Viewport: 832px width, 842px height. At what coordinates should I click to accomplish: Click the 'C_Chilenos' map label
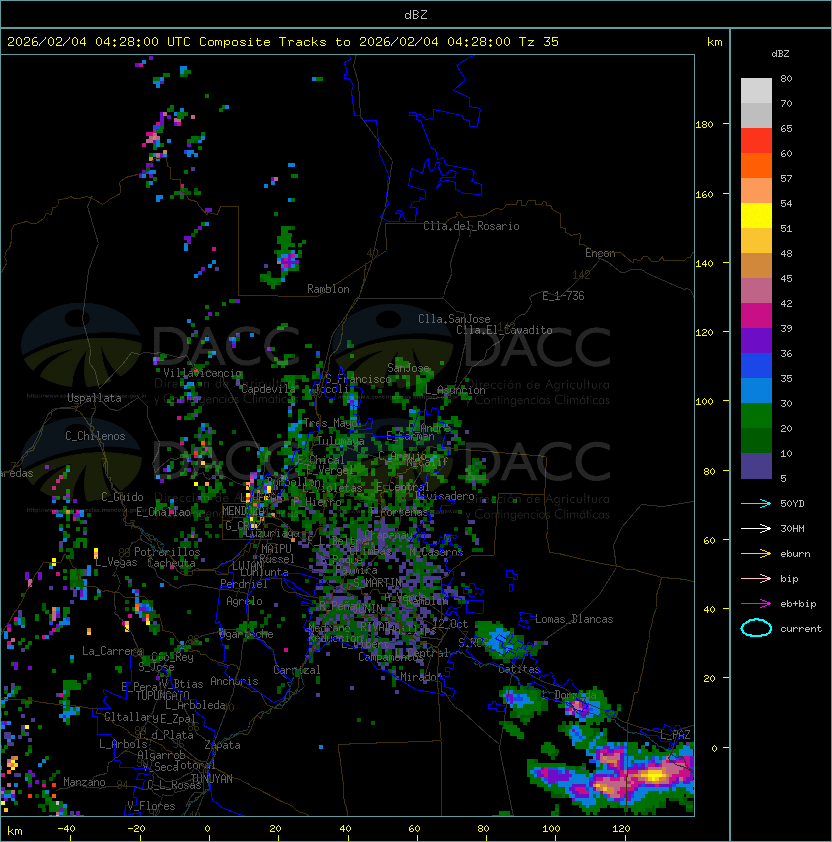[95, 436]
